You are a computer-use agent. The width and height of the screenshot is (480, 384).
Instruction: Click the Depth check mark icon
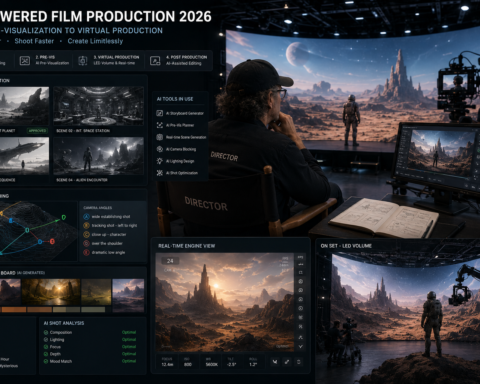click(x=46, y=354)
